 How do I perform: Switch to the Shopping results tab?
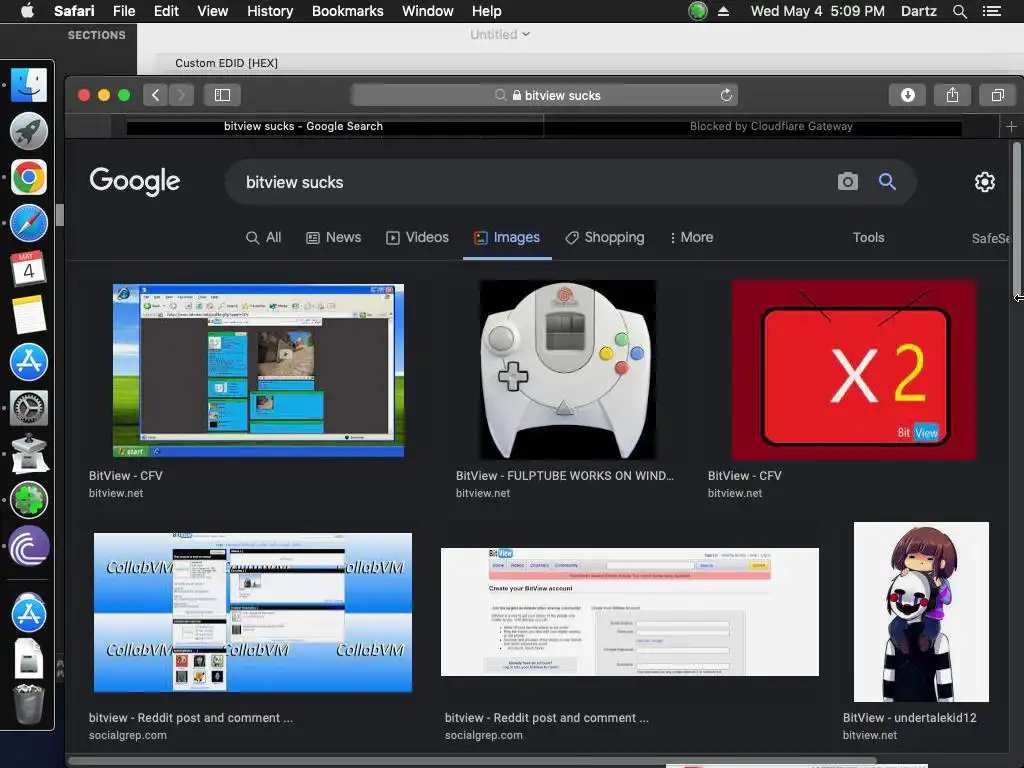click(x=605, y=238)
